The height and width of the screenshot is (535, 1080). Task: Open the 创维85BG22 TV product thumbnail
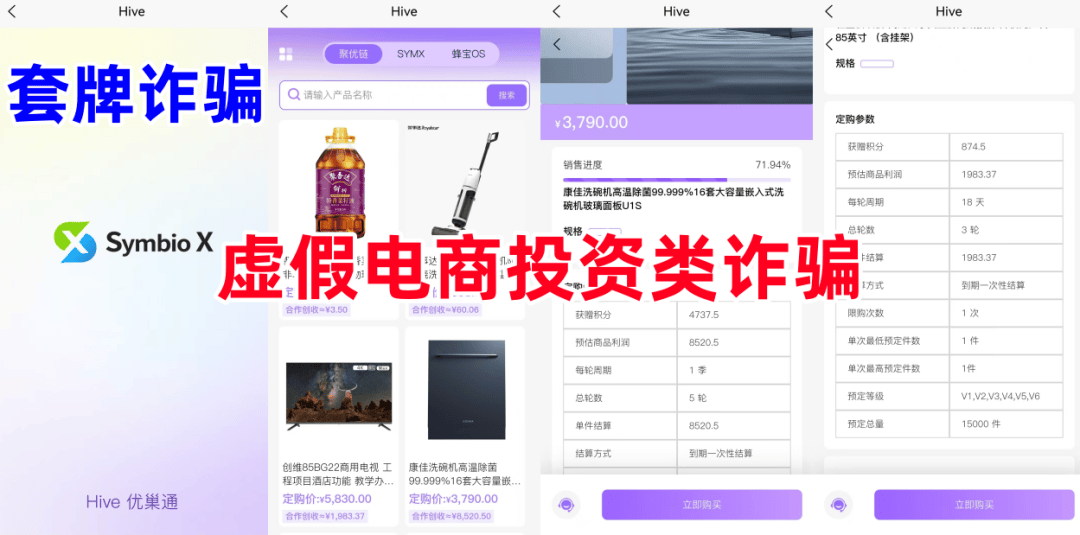pos(338,395)
